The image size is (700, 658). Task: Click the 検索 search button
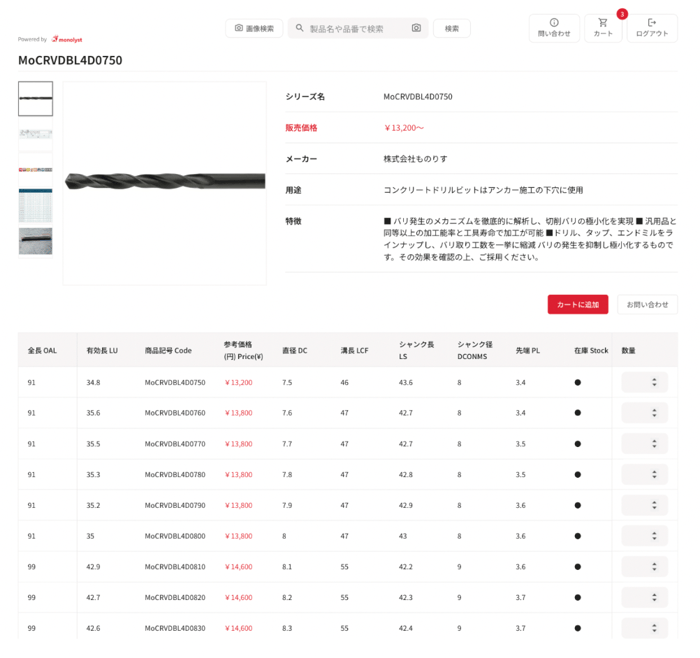452,28
